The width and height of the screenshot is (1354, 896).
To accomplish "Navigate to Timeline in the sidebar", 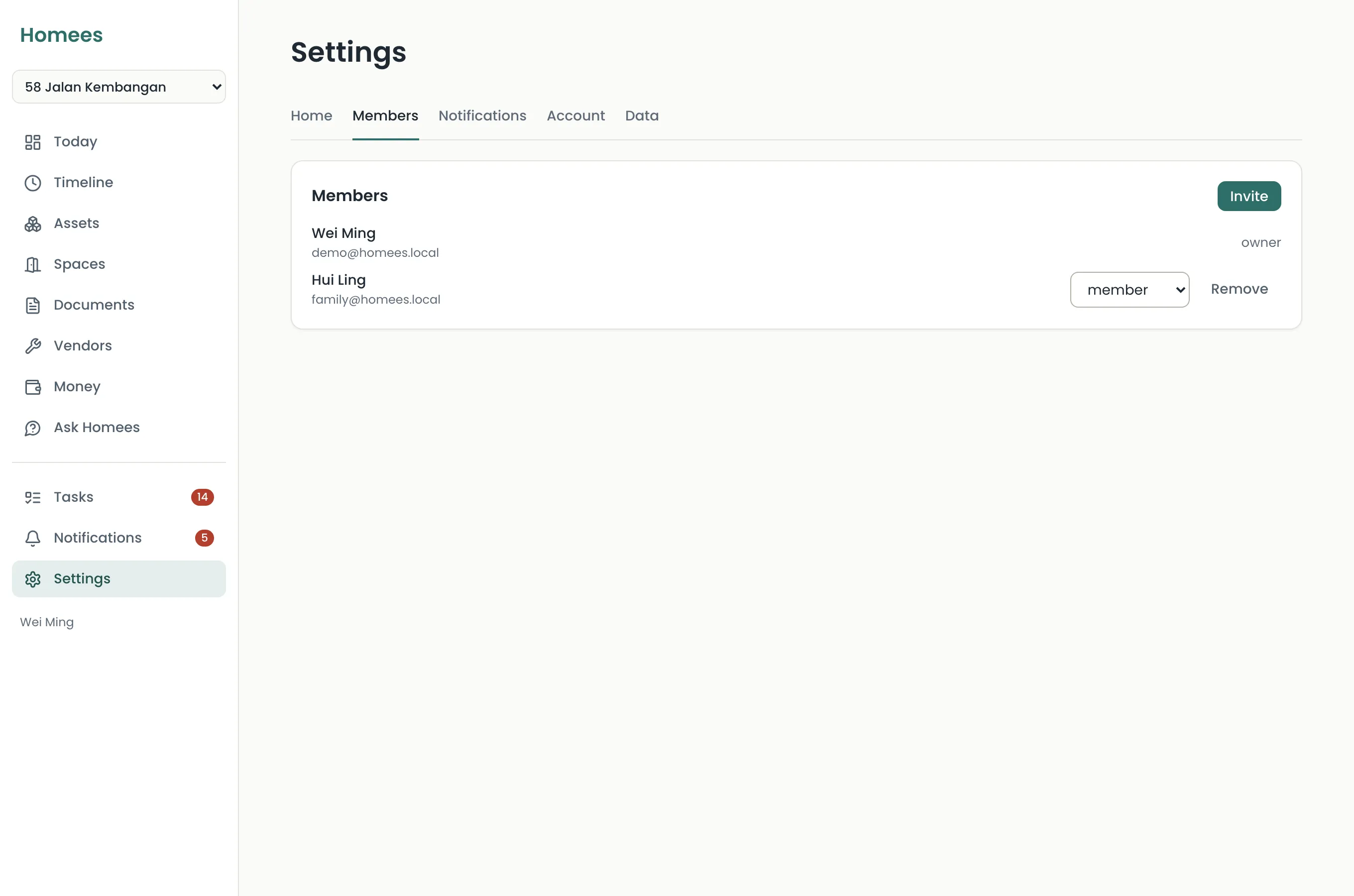I will (84, 182).
